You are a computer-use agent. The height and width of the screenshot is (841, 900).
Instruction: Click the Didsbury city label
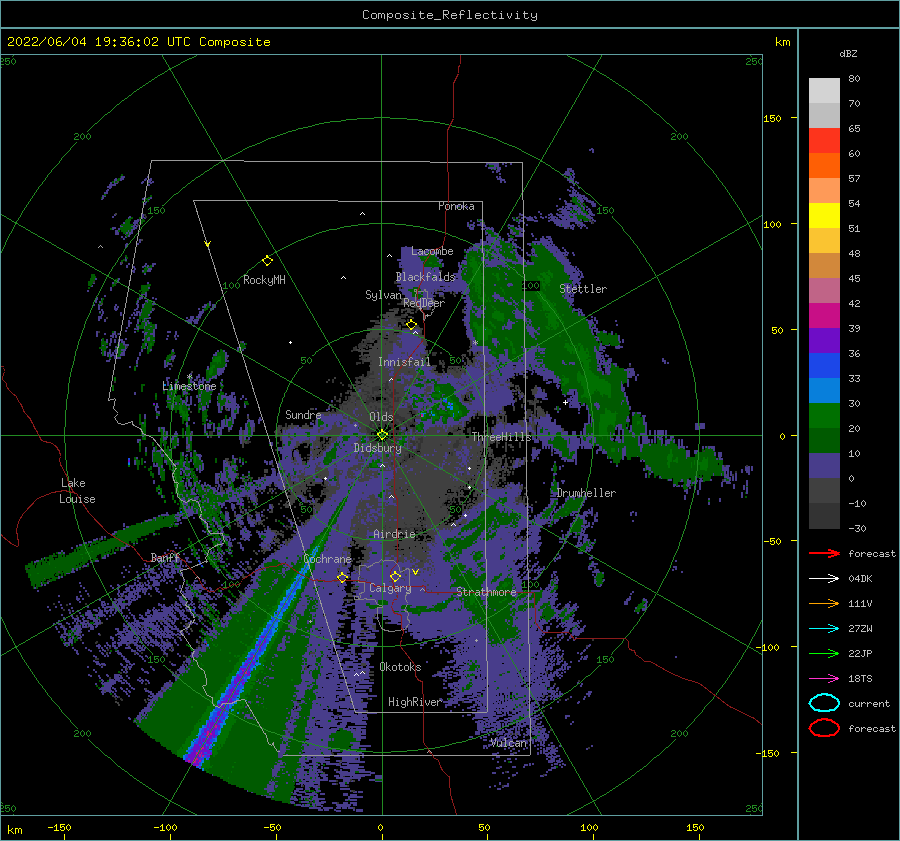click(378, 448)
